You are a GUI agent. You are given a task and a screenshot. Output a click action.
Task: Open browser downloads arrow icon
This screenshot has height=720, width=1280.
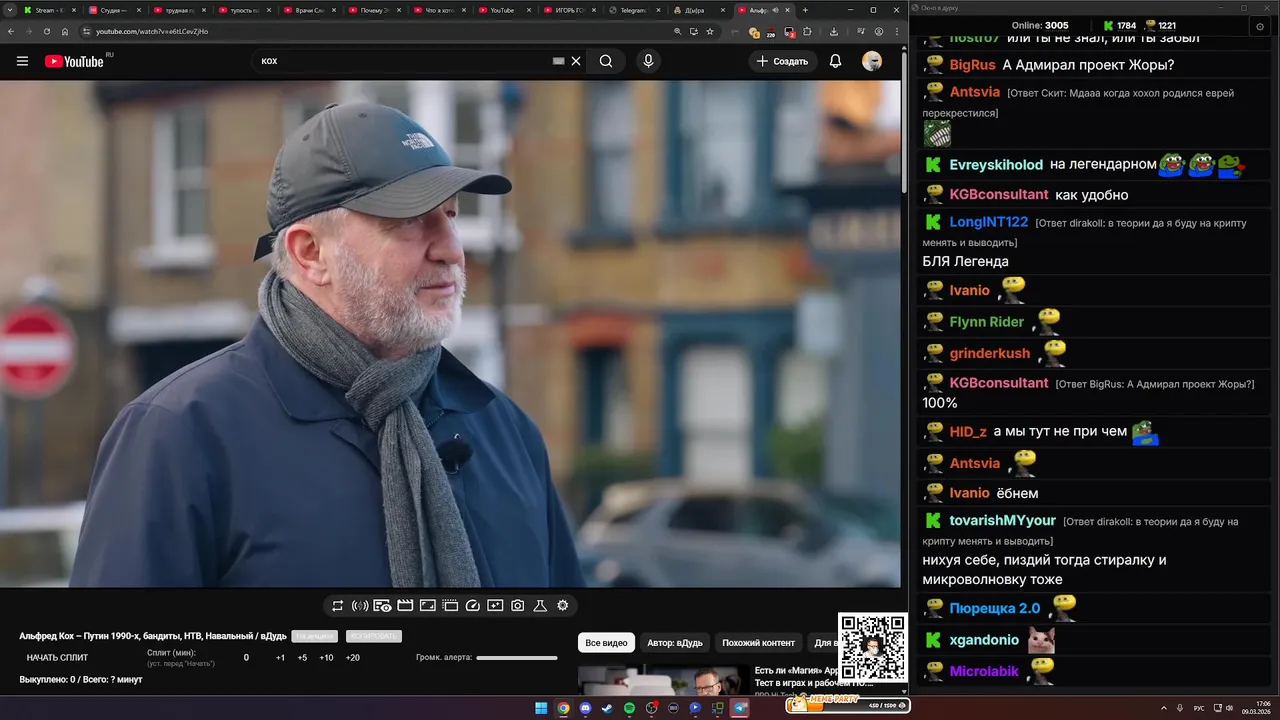pyautogui.click(x=834, y=31)
